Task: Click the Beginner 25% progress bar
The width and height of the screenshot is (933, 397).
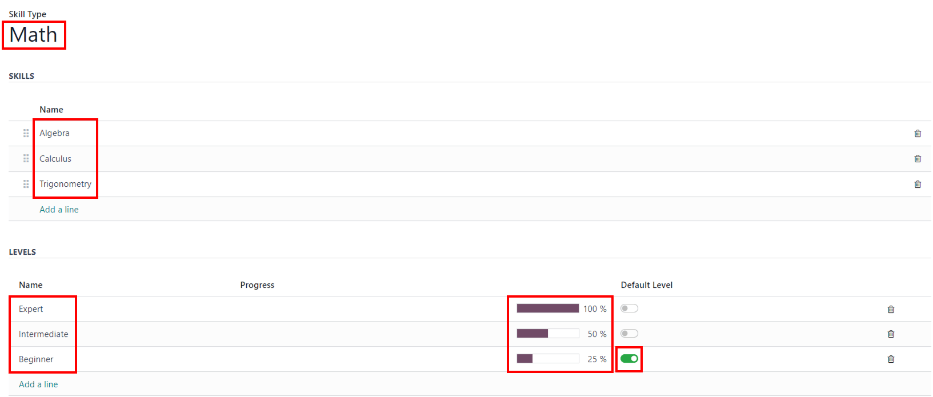Action: coord(547,359)
